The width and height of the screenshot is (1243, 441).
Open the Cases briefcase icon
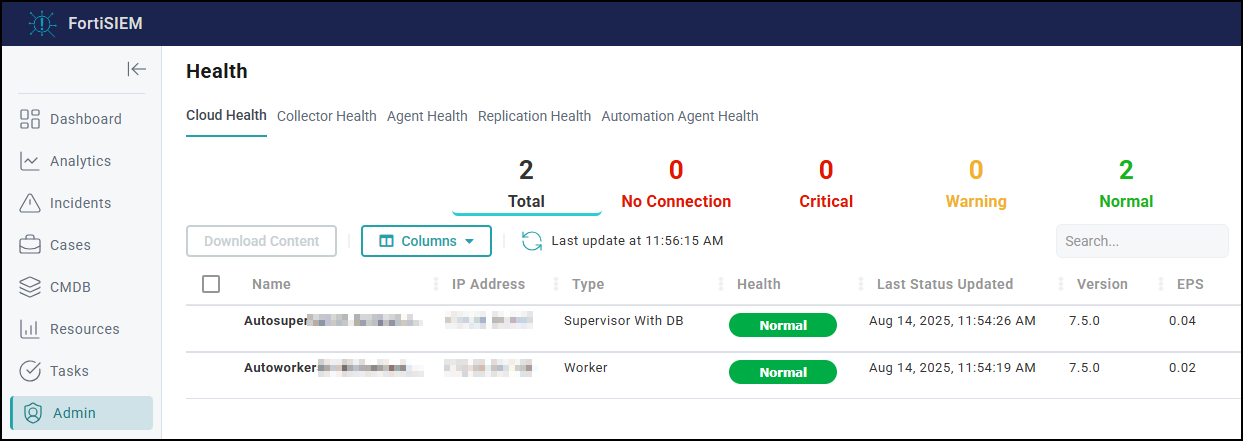30,245
